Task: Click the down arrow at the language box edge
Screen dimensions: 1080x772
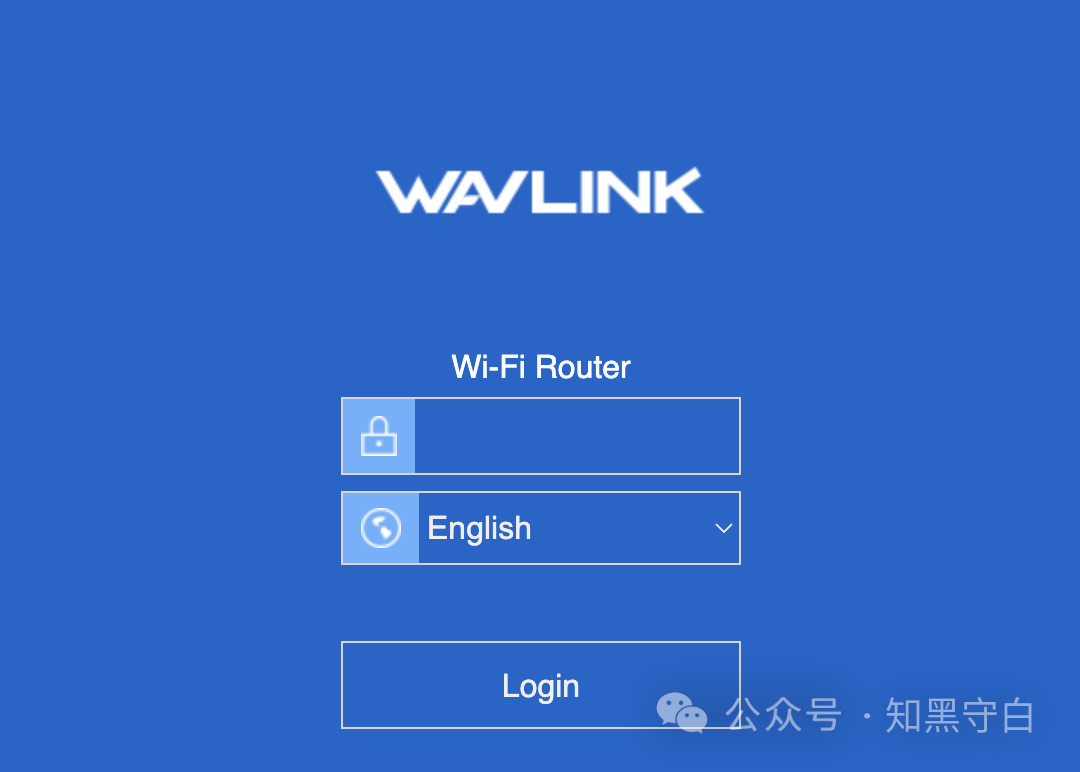Action: click(x=723, y=528)
